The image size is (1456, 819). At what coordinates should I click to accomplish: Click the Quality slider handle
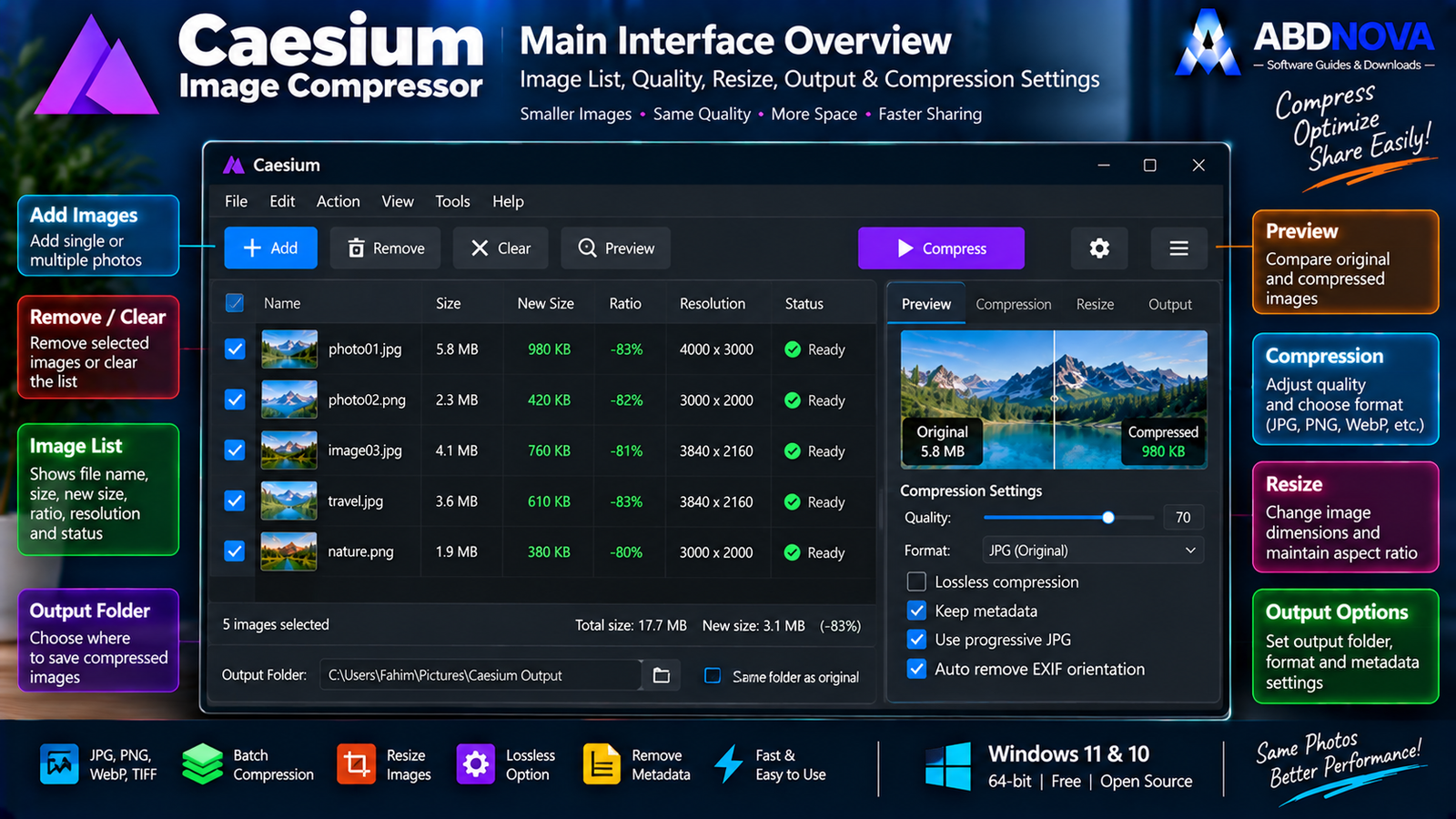point(1107,518)
